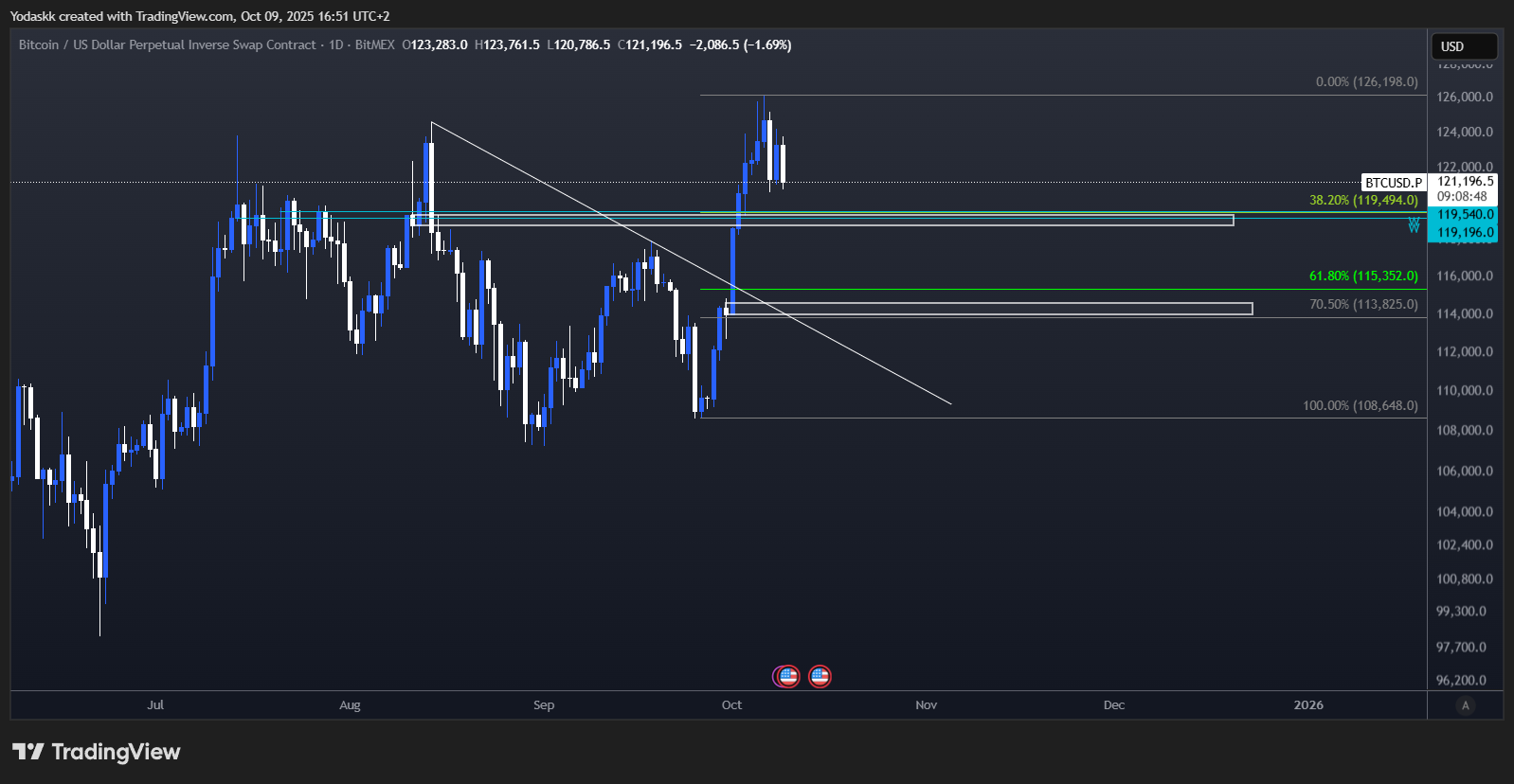Click the change value −2,086.5 (−1.69%)
This screenshot has width=1514, height=784.
tap(741, 45)
